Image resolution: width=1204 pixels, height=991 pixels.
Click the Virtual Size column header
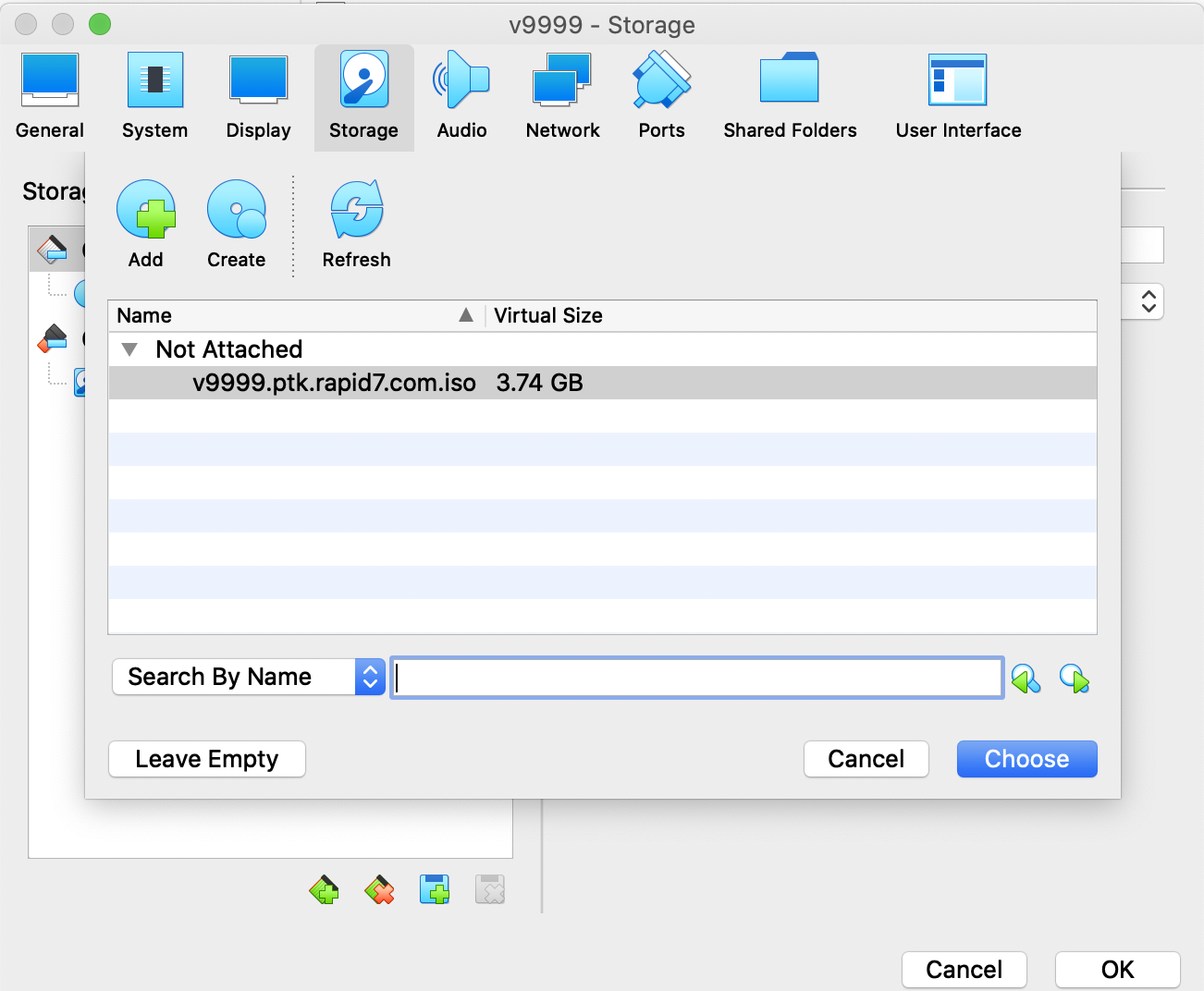[548, 316]
